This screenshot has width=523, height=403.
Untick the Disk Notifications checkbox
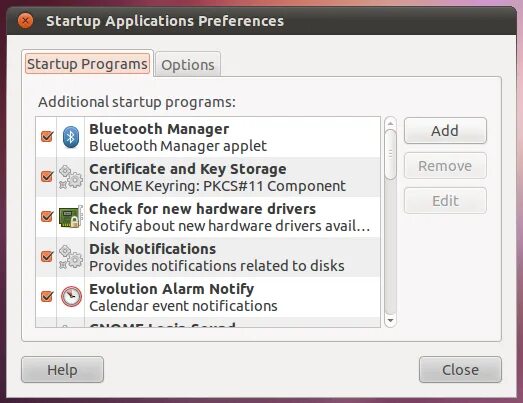[47, 256]
